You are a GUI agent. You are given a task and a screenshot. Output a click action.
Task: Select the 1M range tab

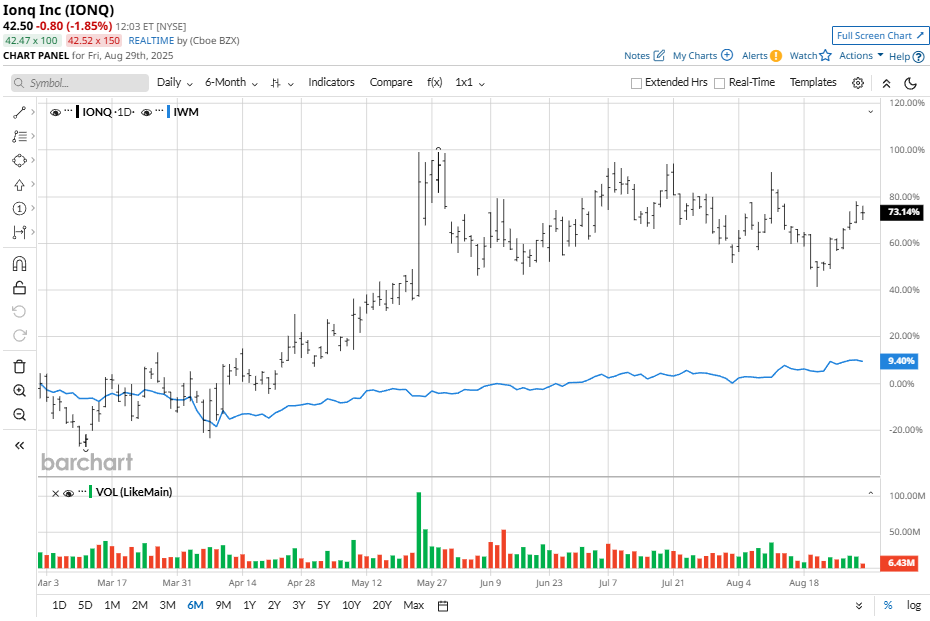click(112, 606)
